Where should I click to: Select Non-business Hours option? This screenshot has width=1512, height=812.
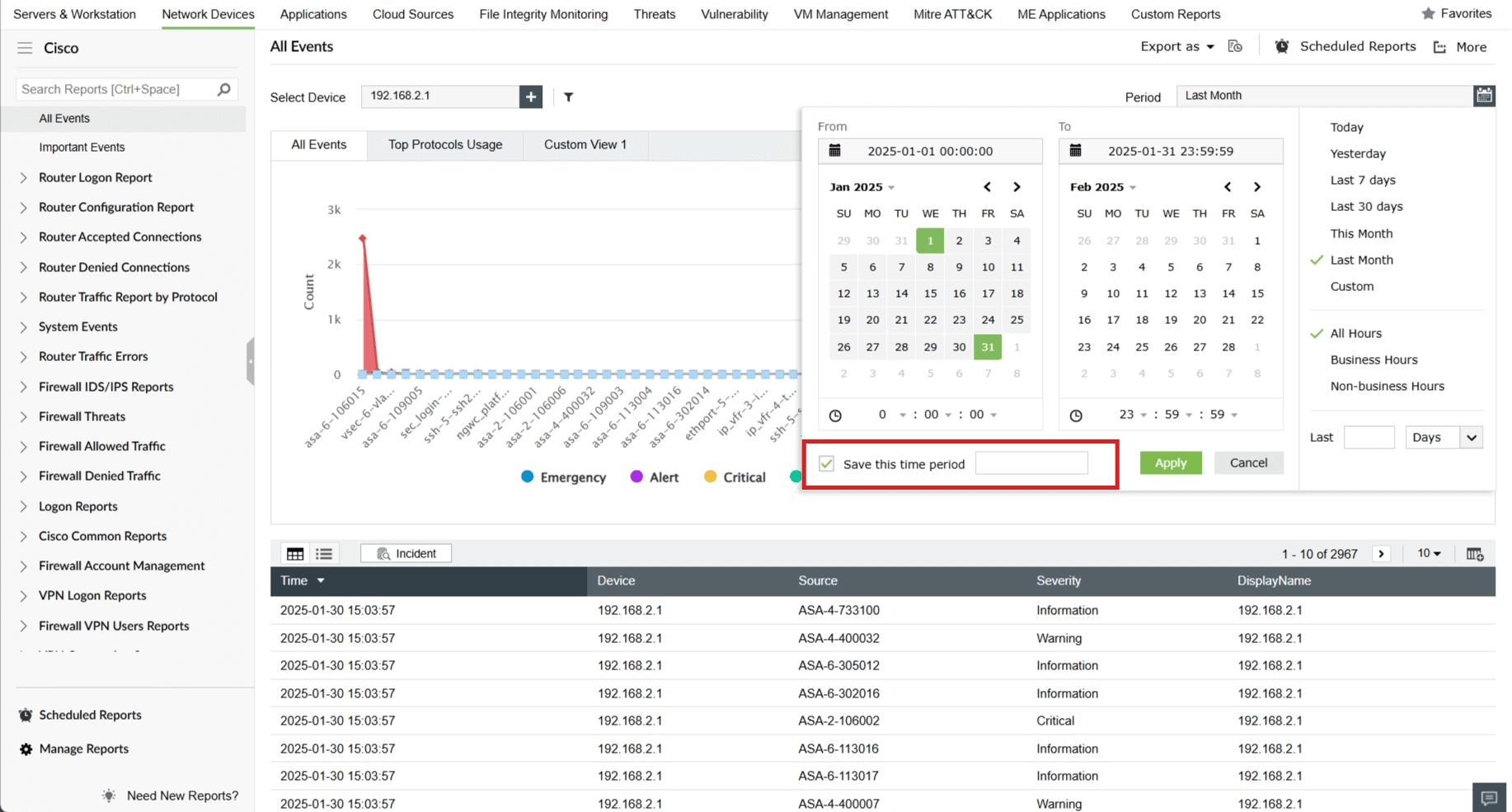1387,386
